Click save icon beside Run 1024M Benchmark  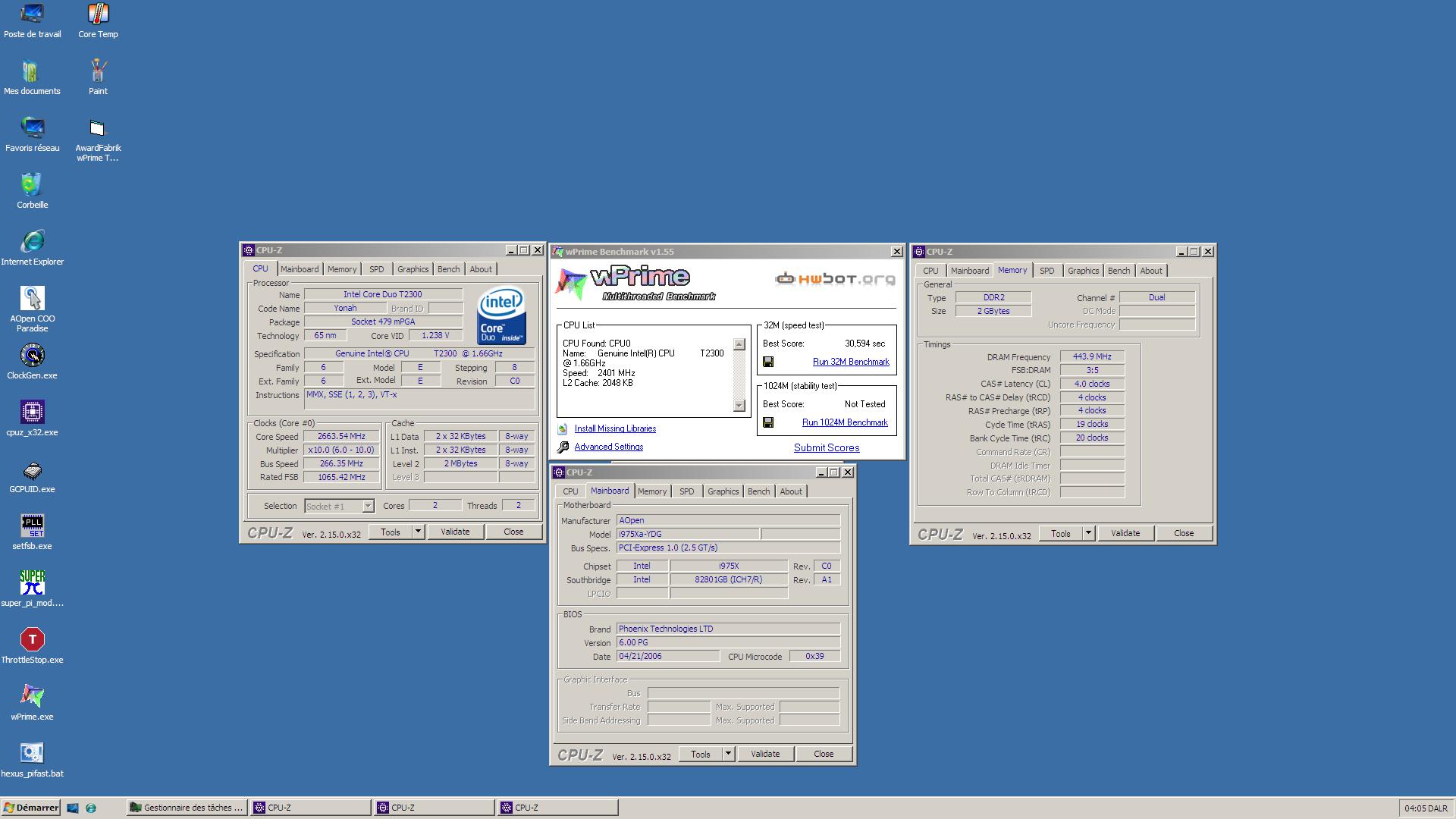(x=768, y=423)
